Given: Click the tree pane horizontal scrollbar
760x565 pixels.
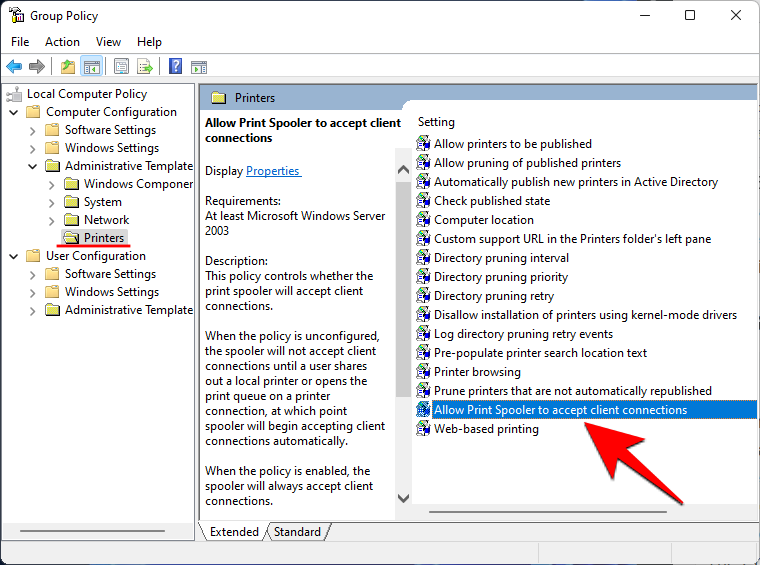Looking at the screenshot, I should pyautogui.click(x=92, y=531).
